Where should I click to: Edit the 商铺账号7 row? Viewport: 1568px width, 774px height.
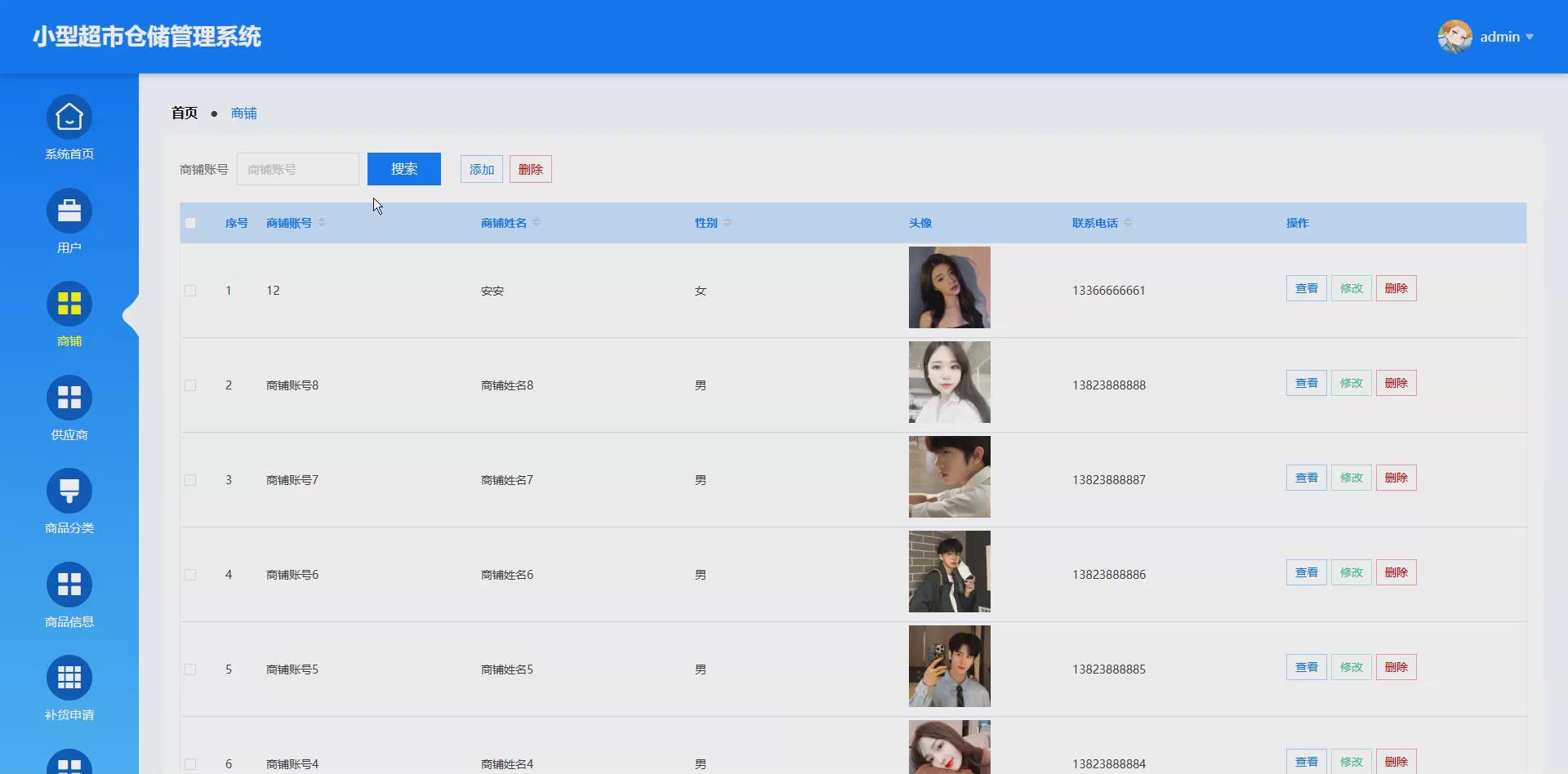point(1352,478)
